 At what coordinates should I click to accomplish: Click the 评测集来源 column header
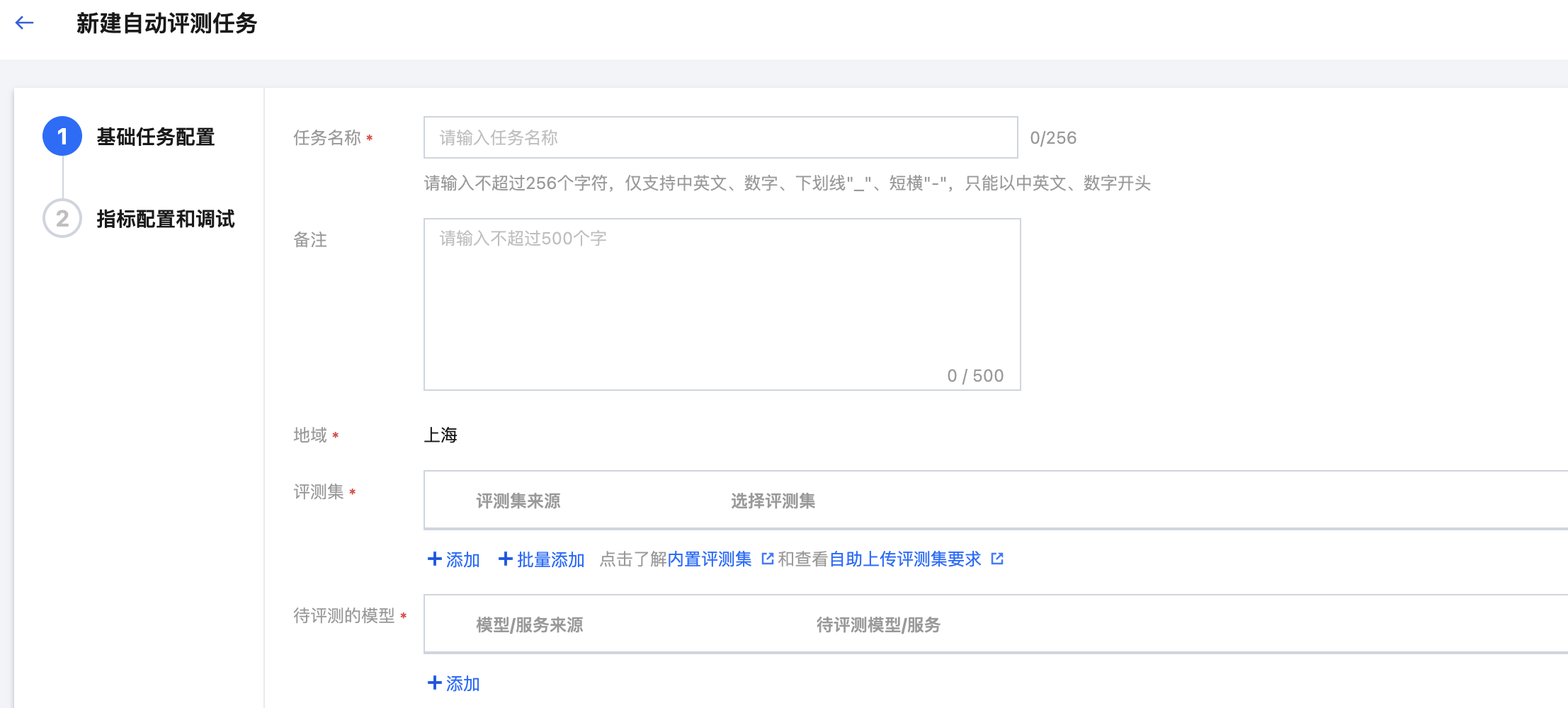pyautogui.click(x=518, y=501)
